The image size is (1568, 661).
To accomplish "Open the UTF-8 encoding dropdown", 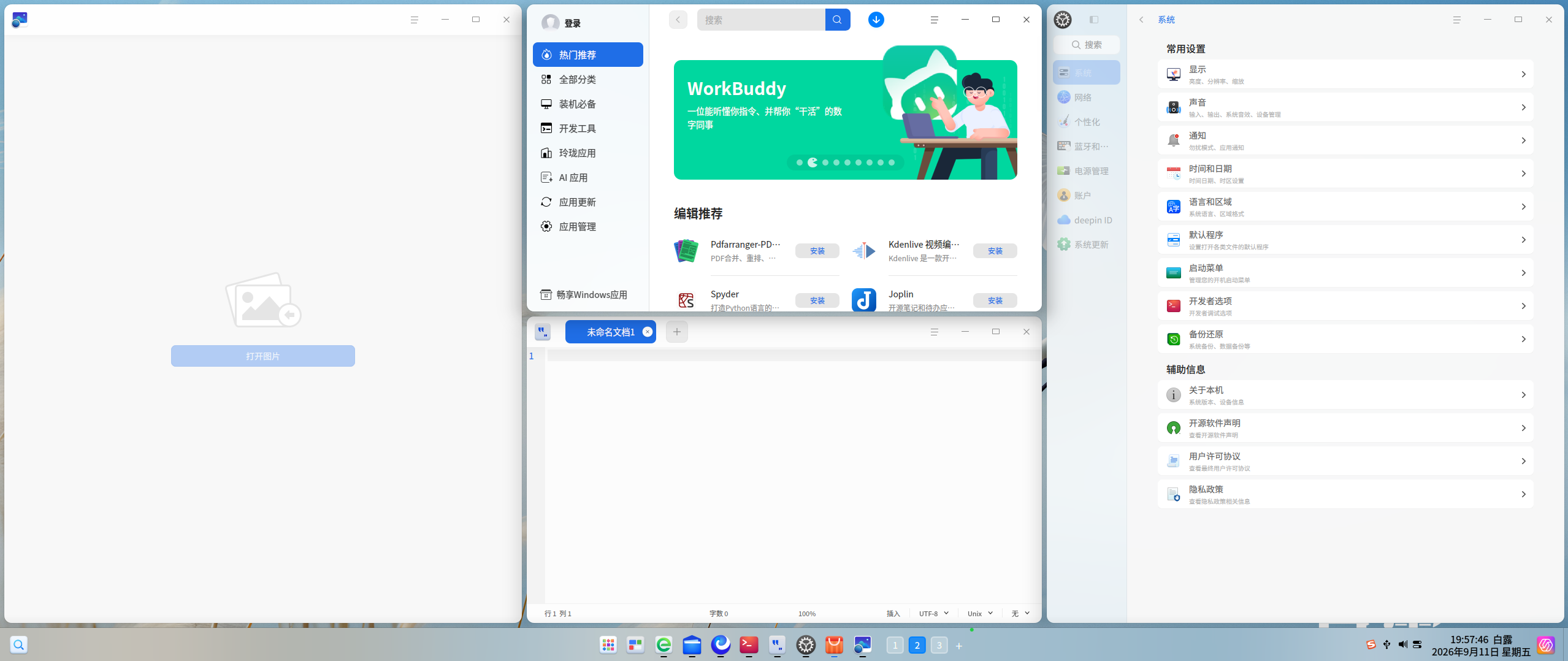I will click(933, 613).
